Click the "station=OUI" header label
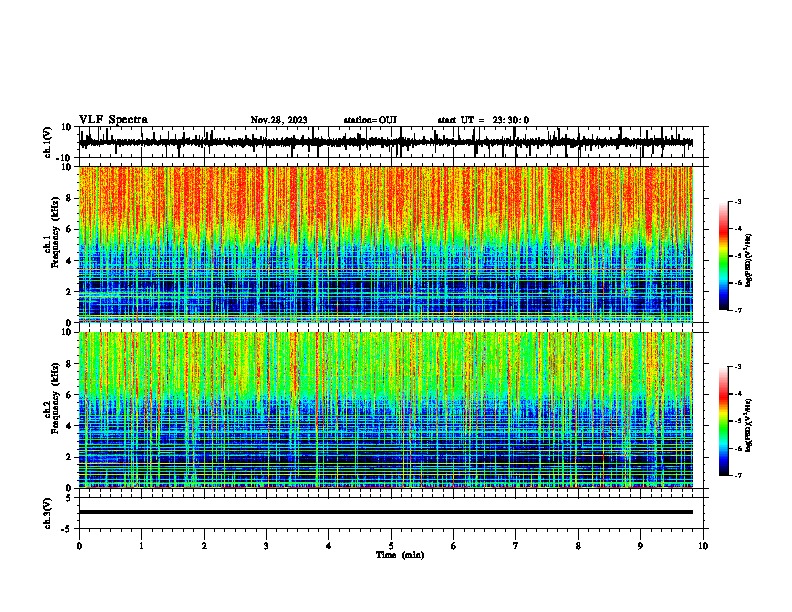The image size is (792, 612). click(370, 120)
